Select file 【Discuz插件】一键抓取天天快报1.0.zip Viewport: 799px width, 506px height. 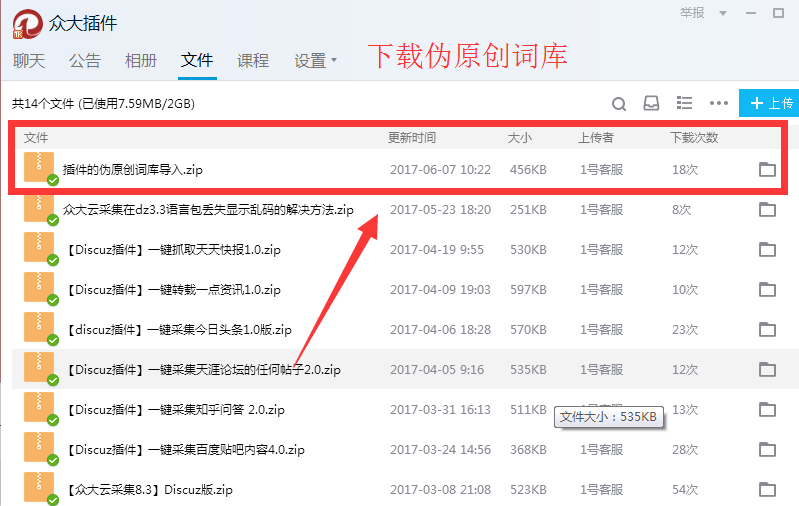pos(173,250)
